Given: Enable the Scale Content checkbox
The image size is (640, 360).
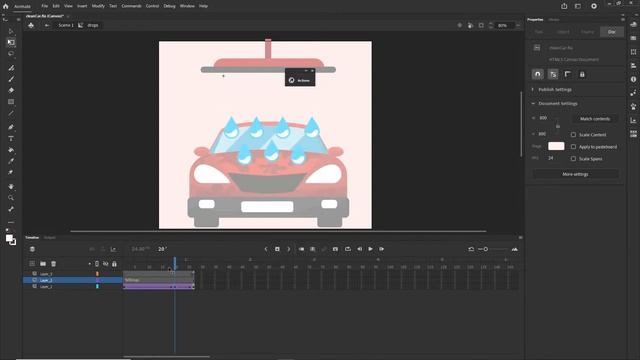Looking at the screenshot, I should coord(573,135).
